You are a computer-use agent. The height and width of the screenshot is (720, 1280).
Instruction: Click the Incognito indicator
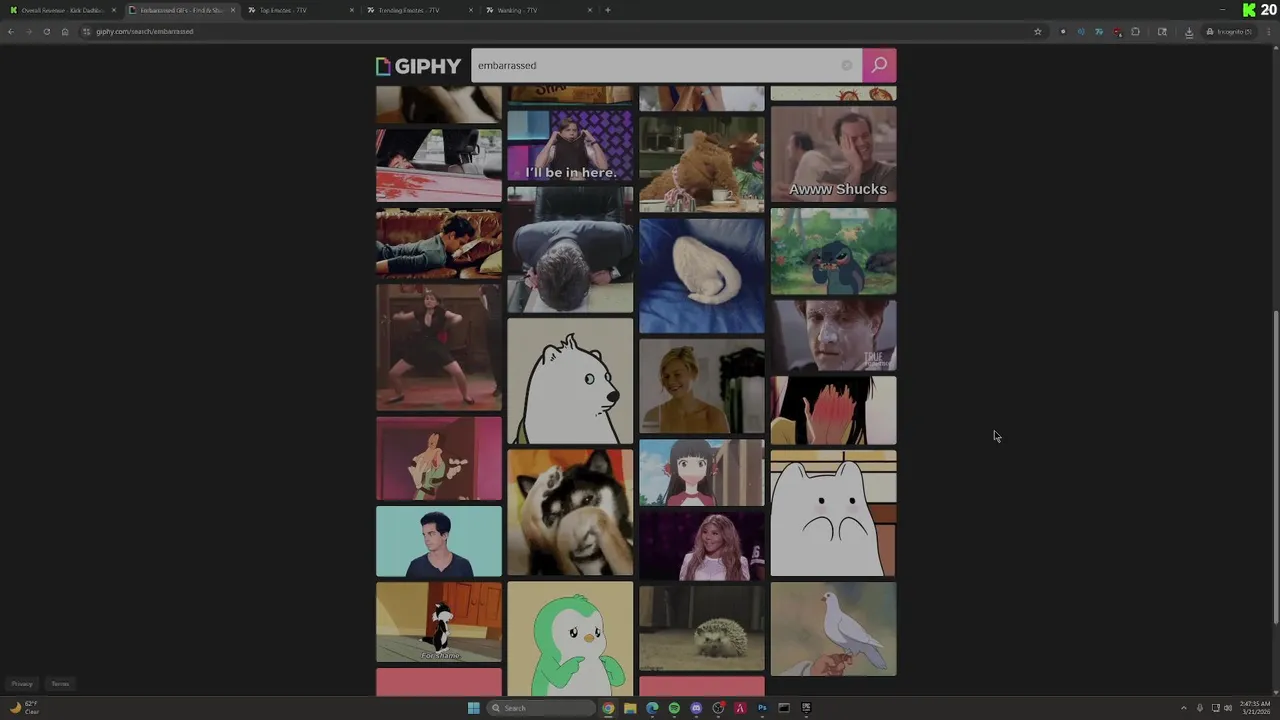pos(1229,31)
